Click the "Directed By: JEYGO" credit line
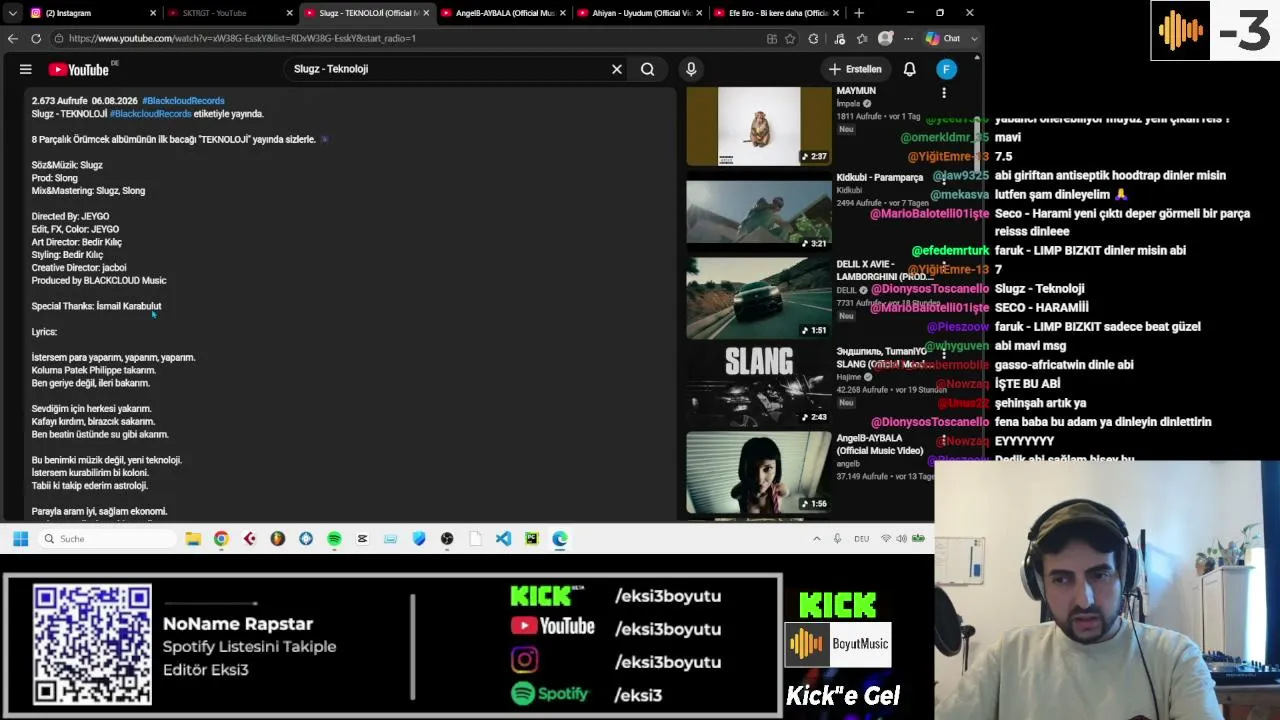 tap(70, 216)
